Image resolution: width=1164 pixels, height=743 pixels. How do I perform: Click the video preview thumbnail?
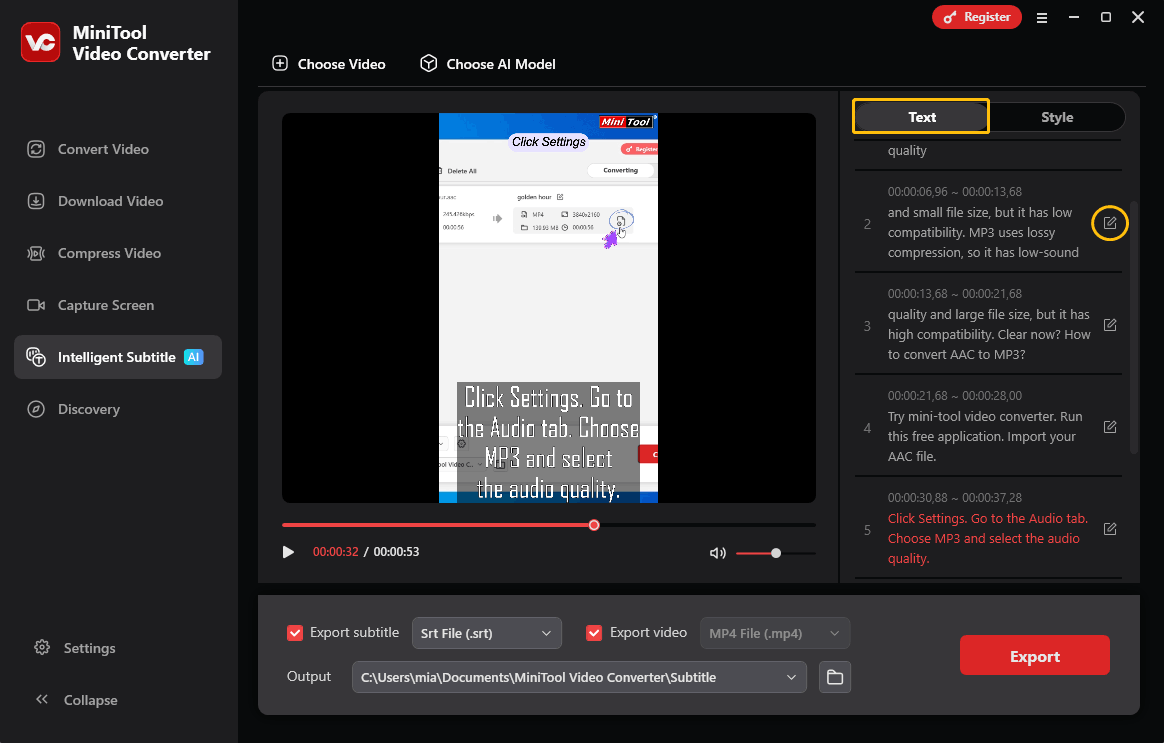tap(549, 308)
